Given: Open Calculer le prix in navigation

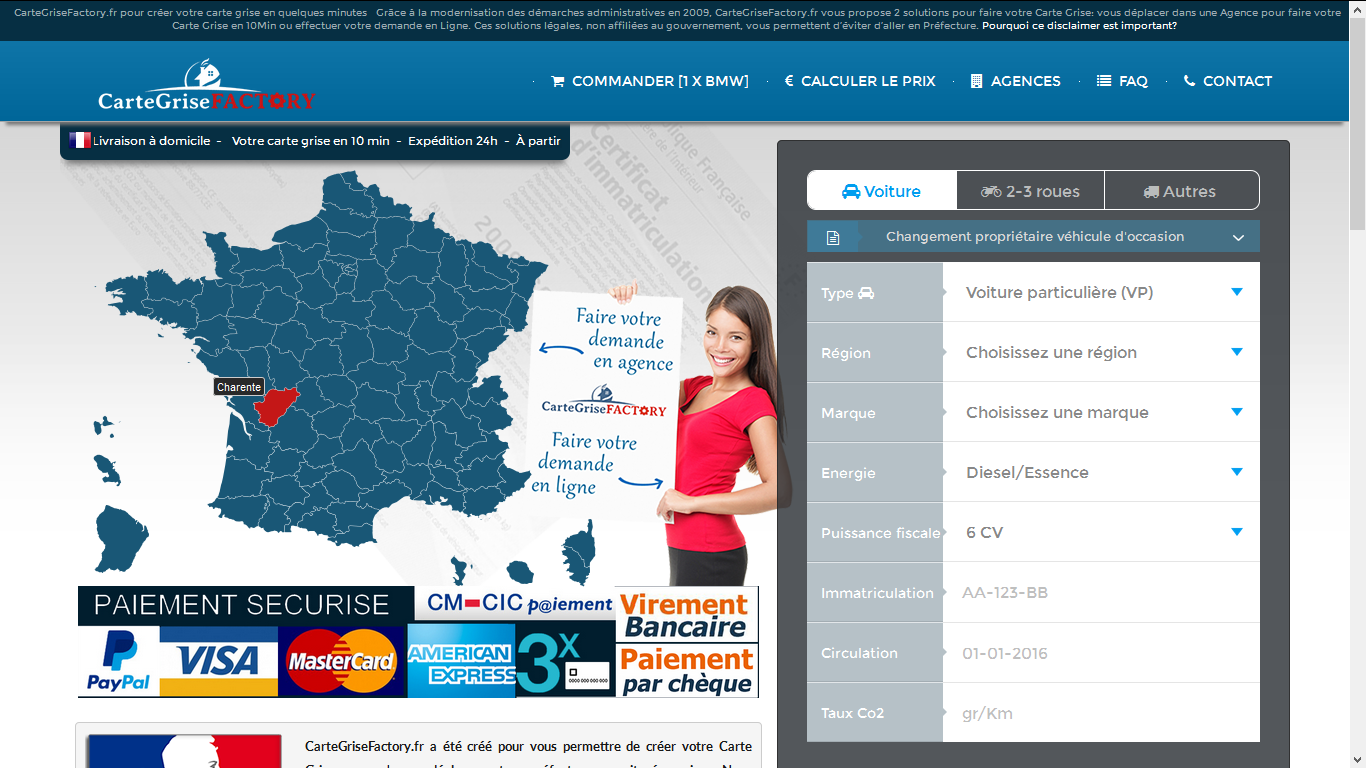Looking at the screenshot, I should click(860, 81).
